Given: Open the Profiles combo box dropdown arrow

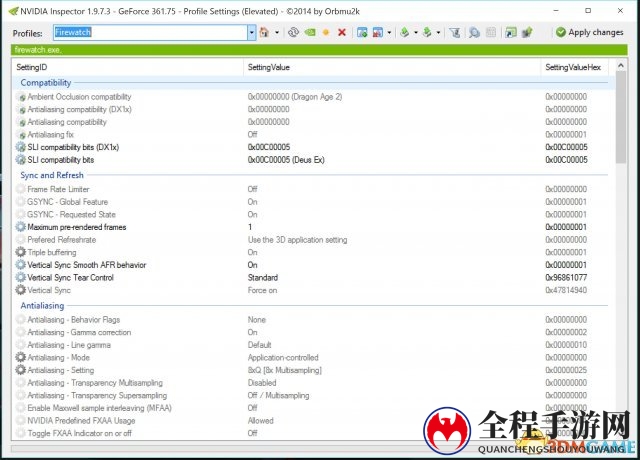Looking at the screenshot, I should [251, 32].
